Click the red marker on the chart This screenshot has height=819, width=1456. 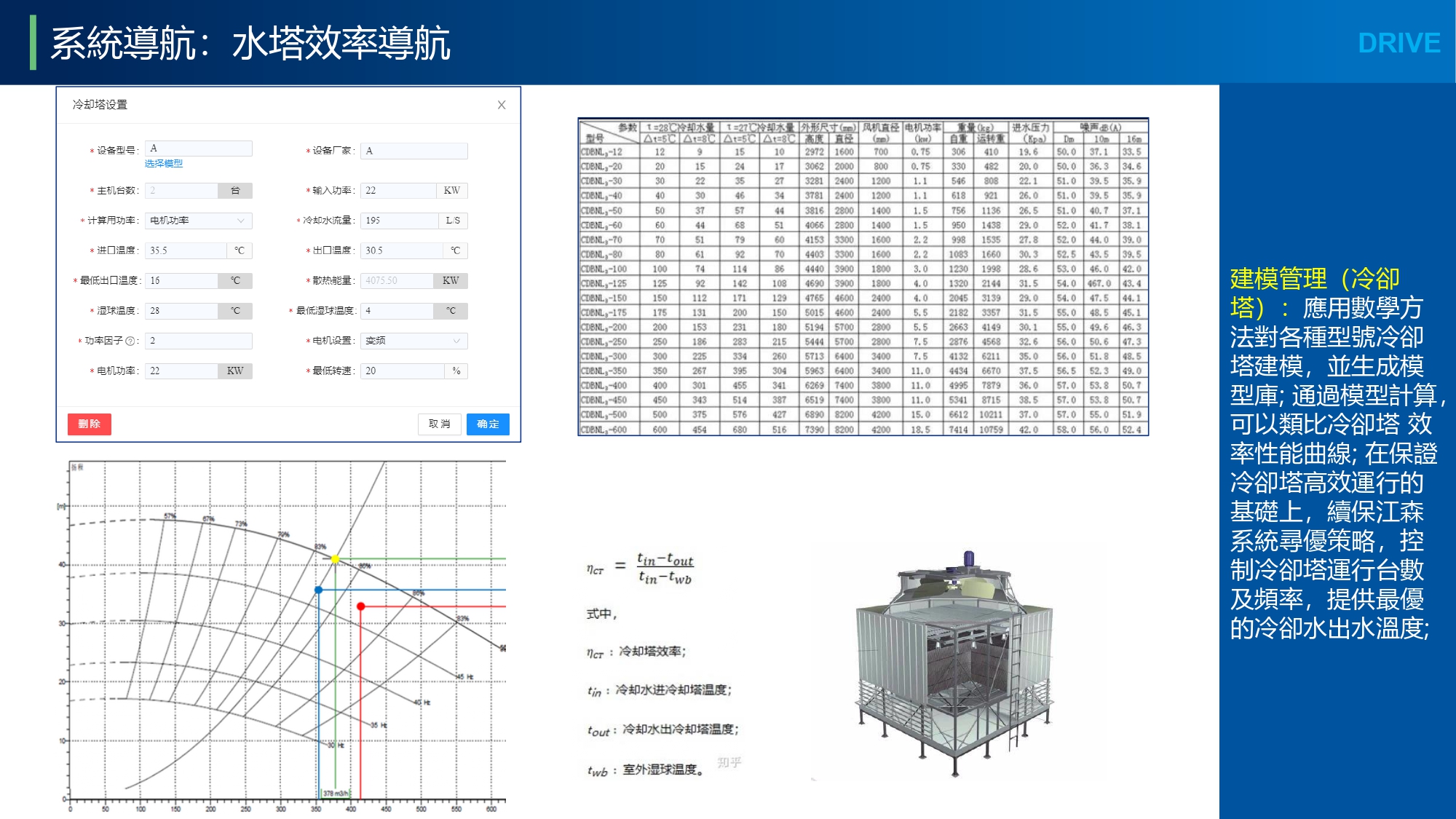point(360,606)
